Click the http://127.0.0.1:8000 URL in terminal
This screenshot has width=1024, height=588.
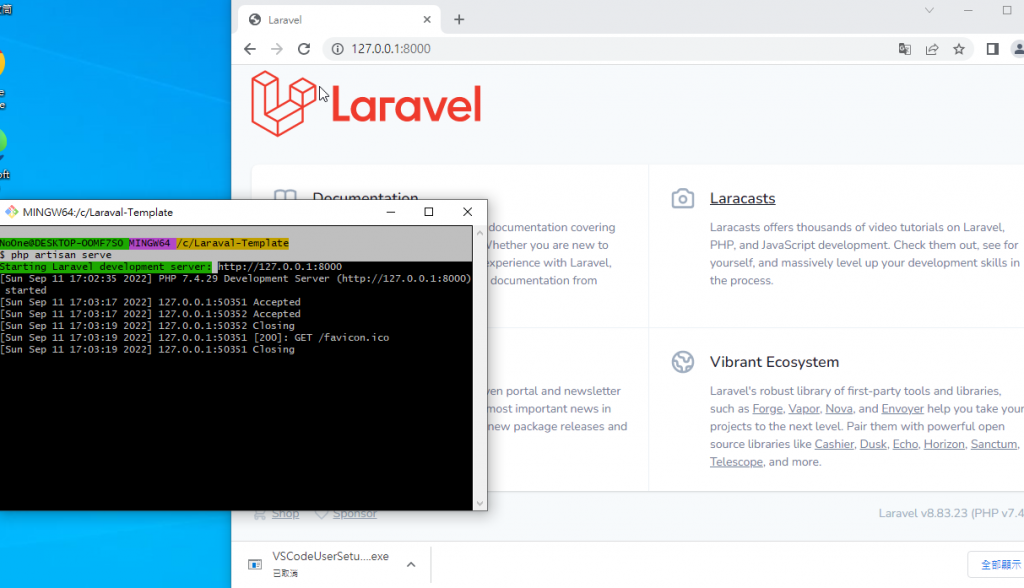pos(280,267)
